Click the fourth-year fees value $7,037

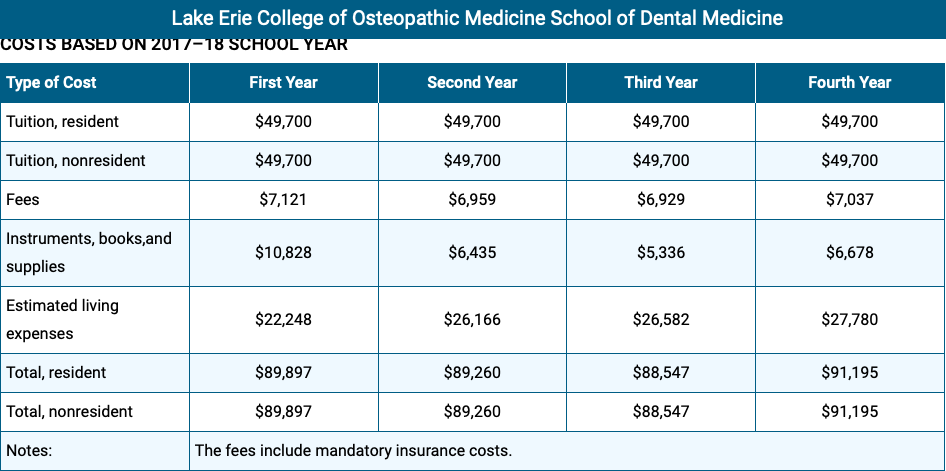click(849, 199)
